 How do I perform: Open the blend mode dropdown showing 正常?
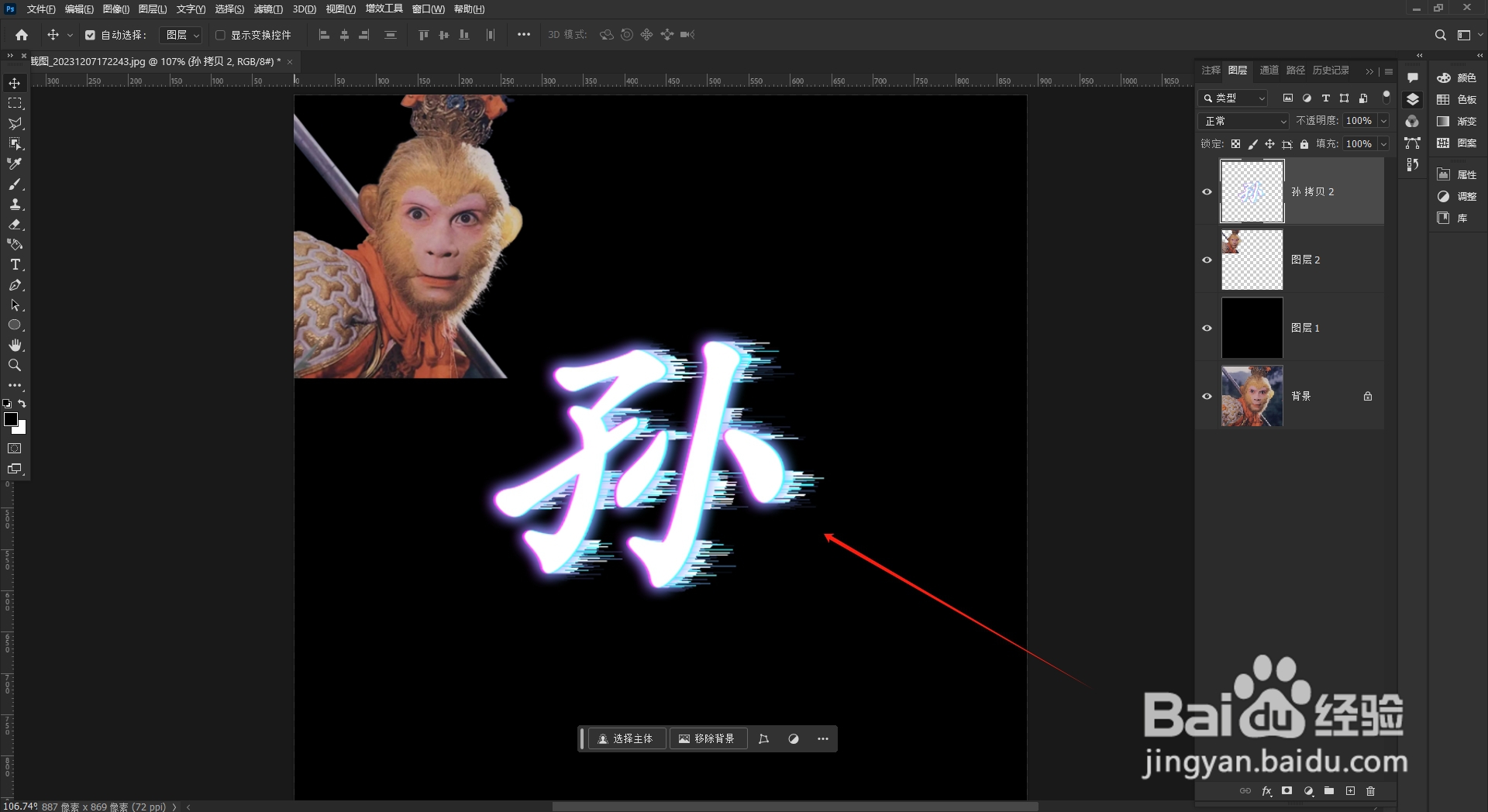(1243, 121)
